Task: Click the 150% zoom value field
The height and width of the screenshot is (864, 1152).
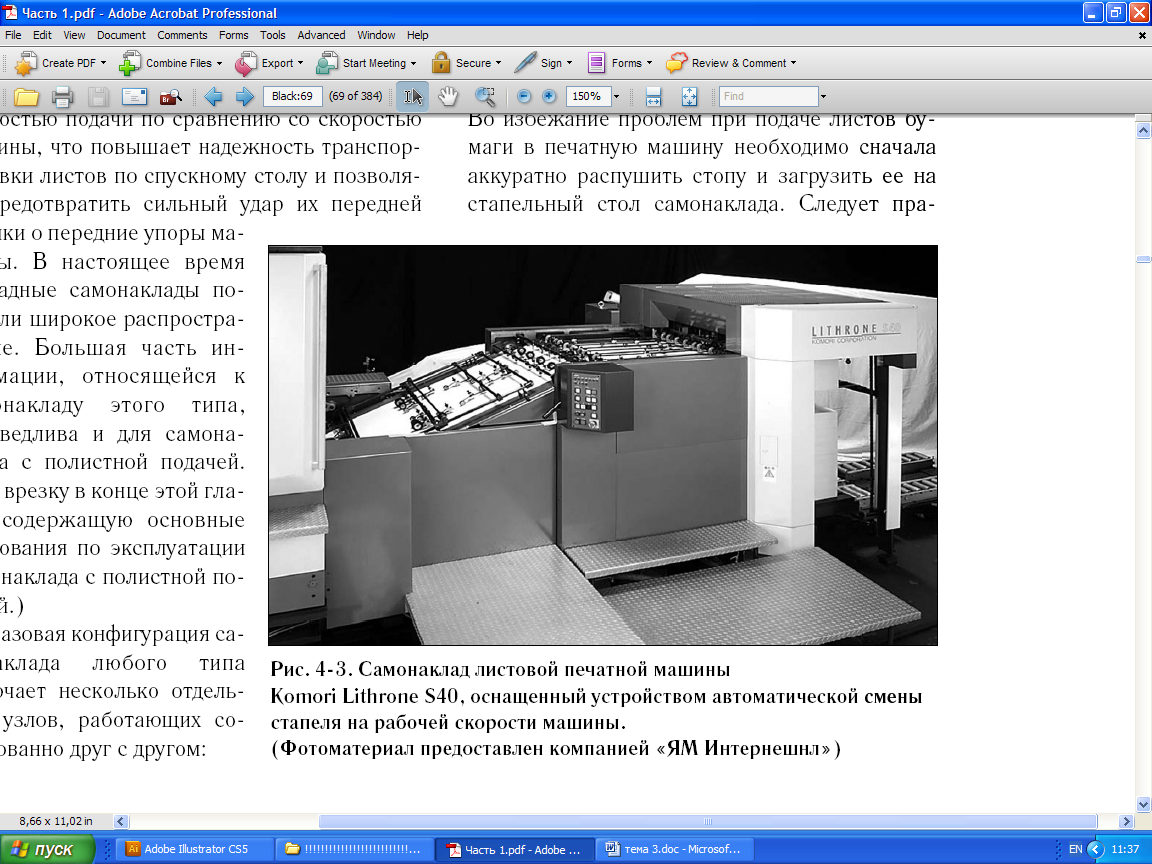Action: point(587,96)
